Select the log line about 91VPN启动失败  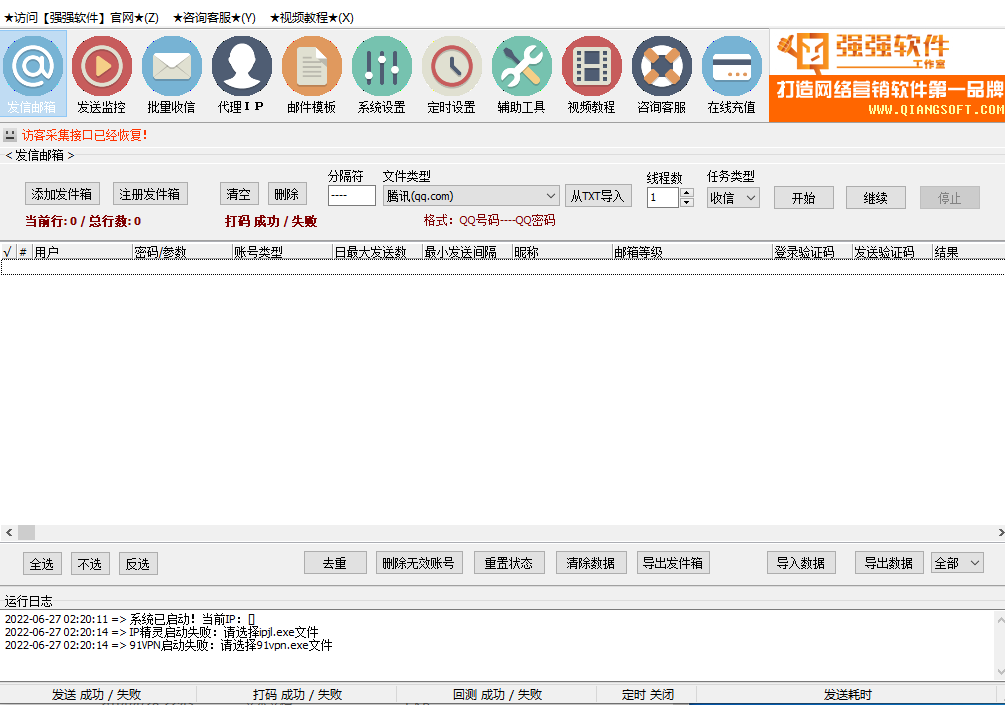pyautogui.click(x=169, y=645)
